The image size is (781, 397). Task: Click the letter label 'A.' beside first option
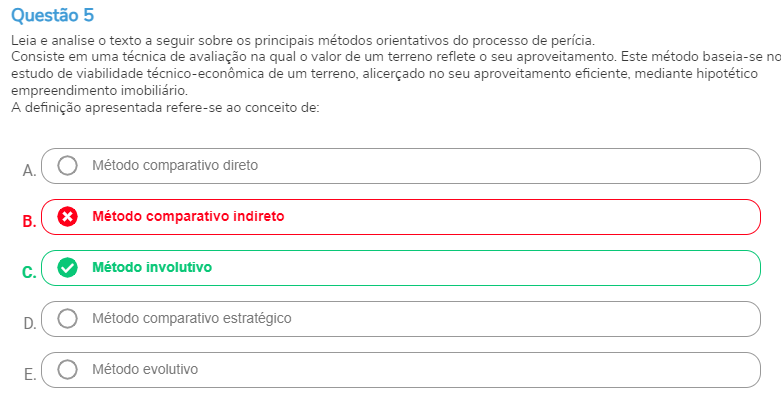(29, 171)
